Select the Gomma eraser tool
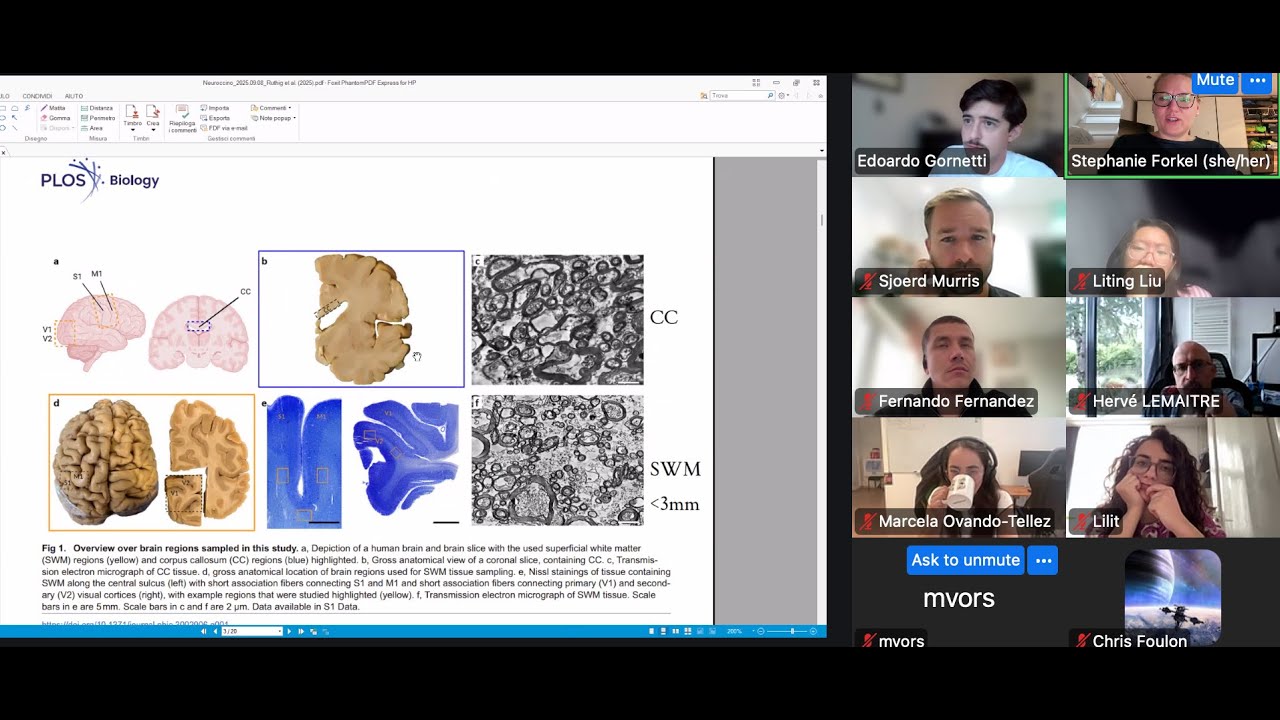The image size is (1280, 720). pos(54,118)
